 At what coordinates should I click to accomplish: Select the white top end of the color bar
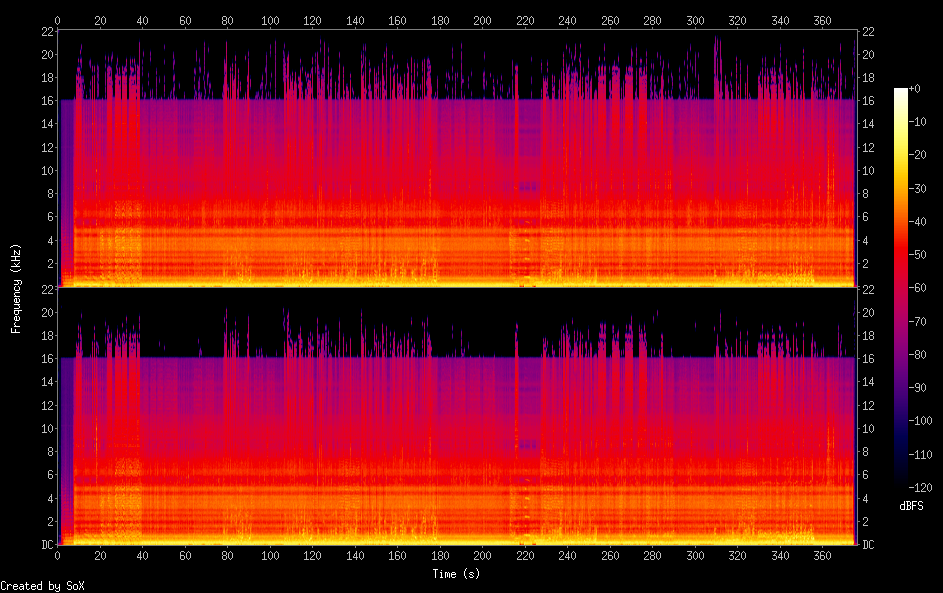(x=901, y=92)
